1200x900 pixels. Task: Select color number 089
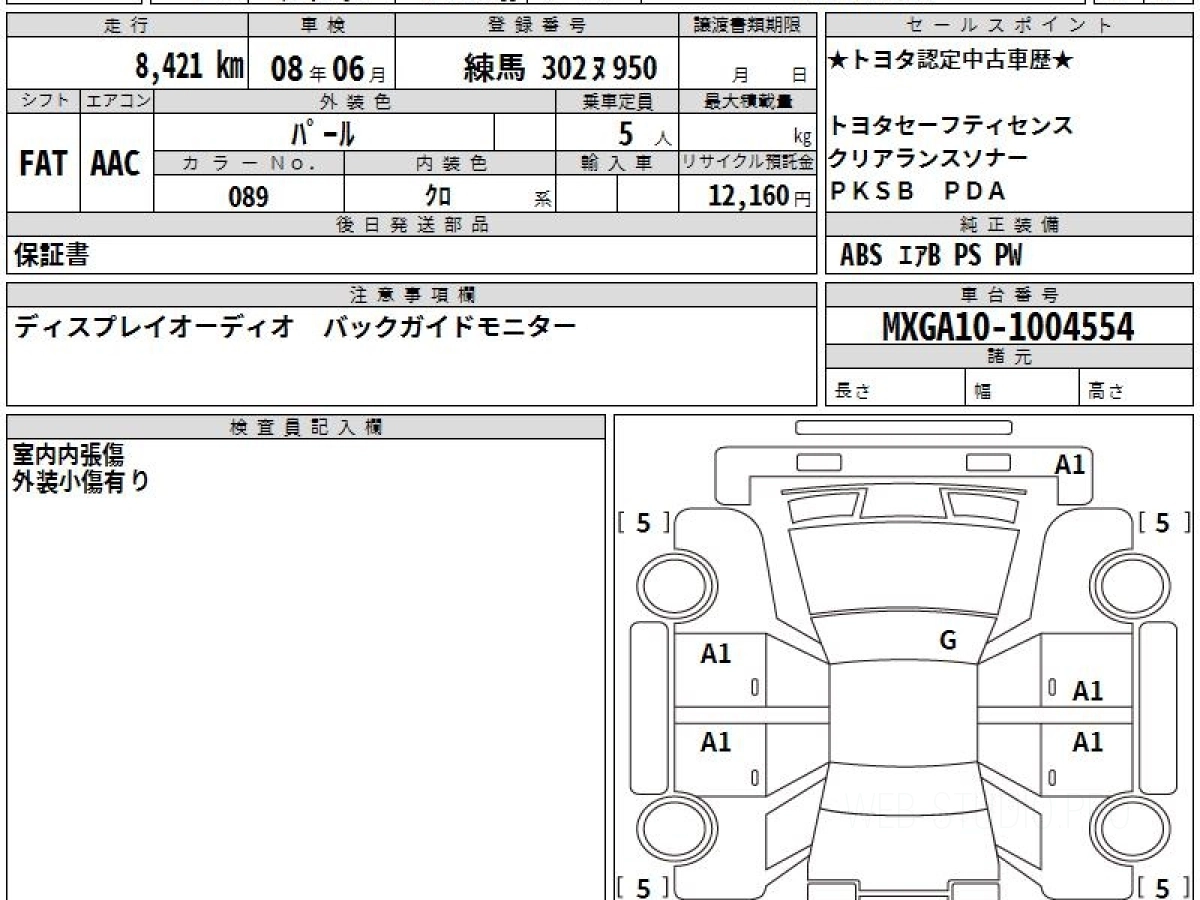248,197
